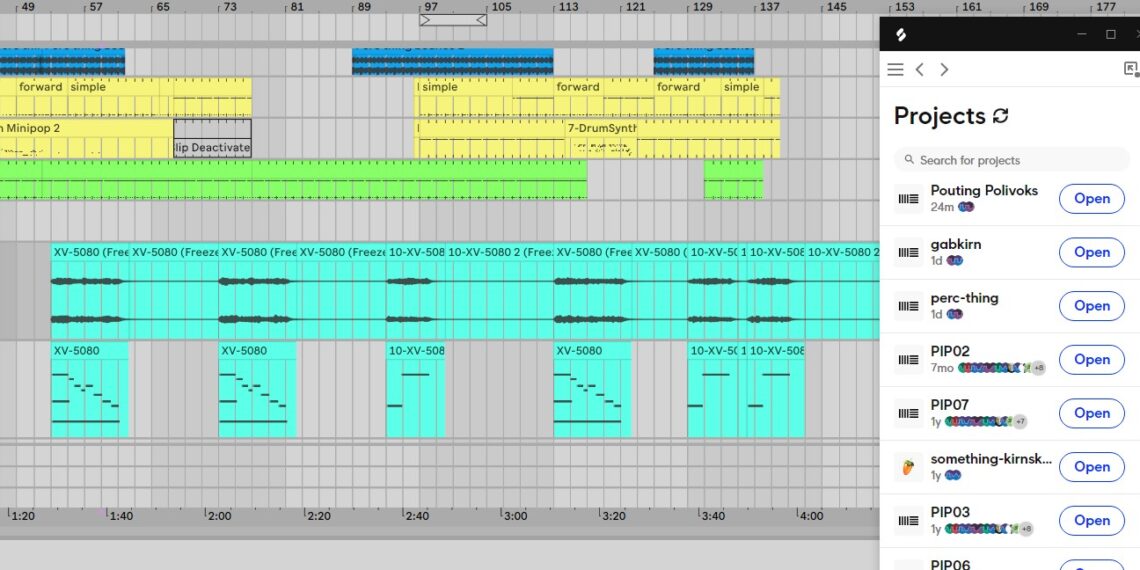Click the gabkirn project icon
Screen dimensions: 1140x570
pos(909,252)
